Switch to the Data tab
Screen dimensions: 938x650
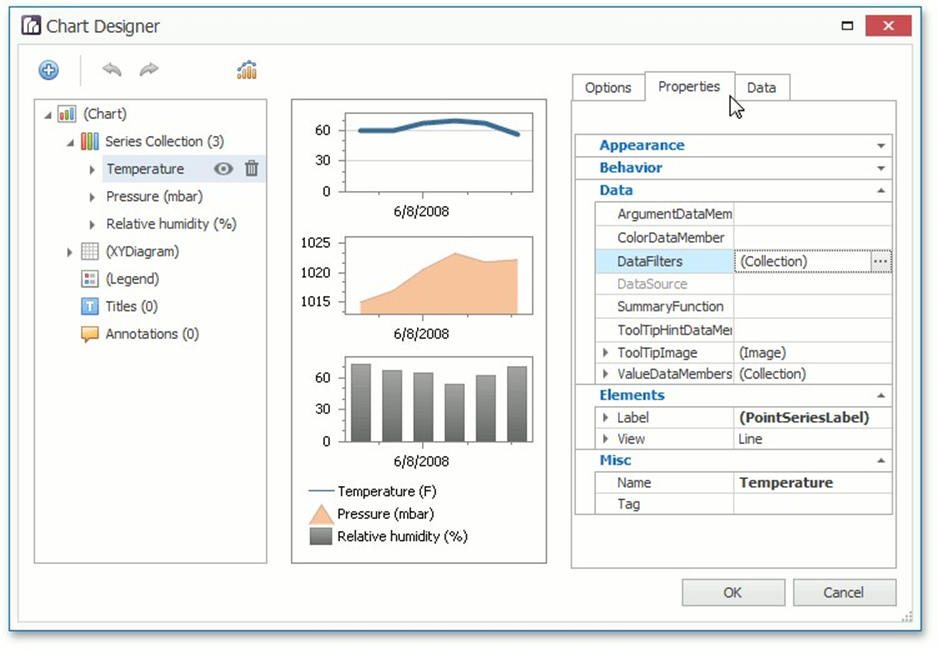pyautogui.click(x=762, y=88)
